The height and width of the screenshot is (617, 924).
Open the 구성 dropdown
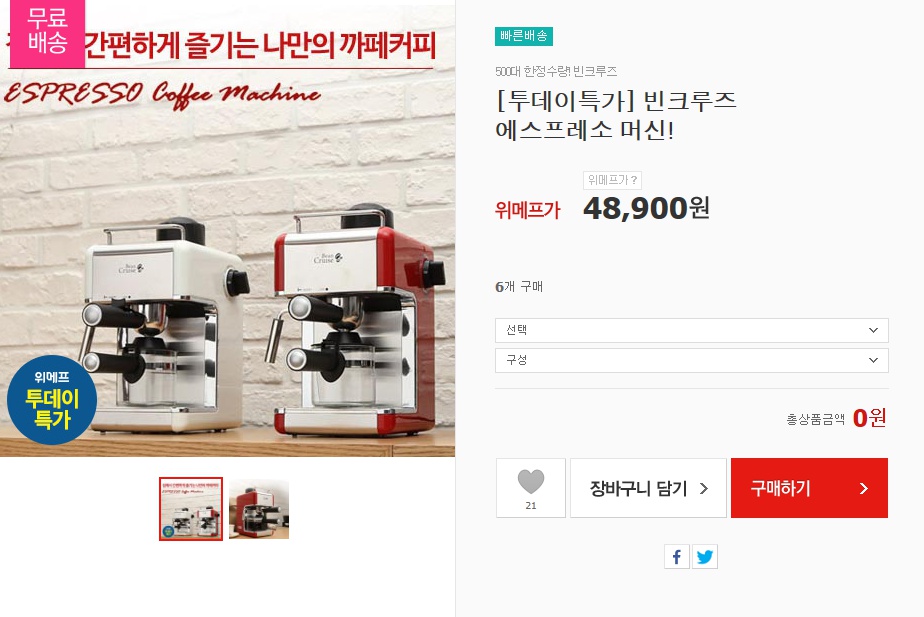pyautogui.click(x=692, y=360)
